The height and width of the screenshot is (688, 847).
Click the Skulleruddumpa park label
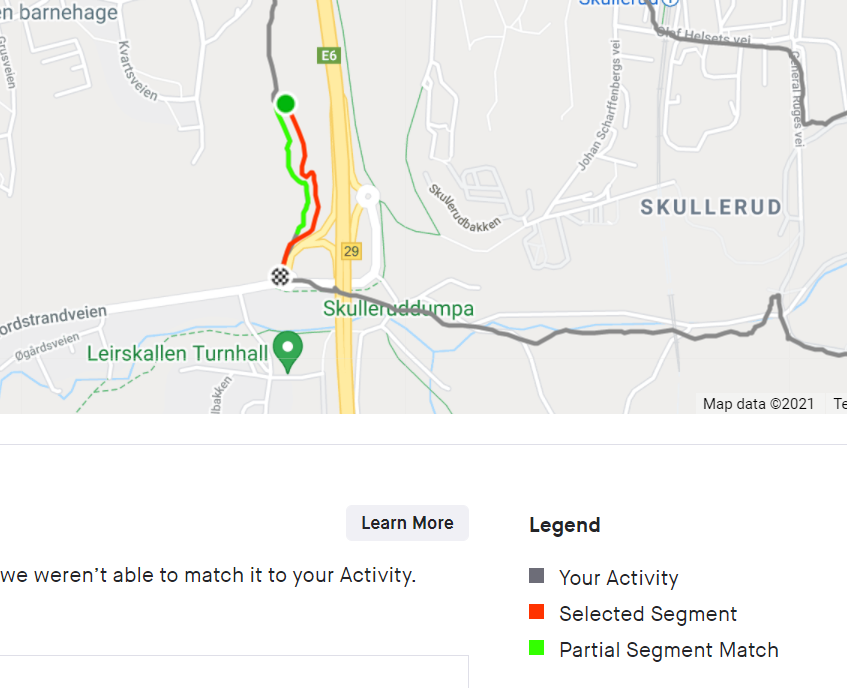(398, 308)
